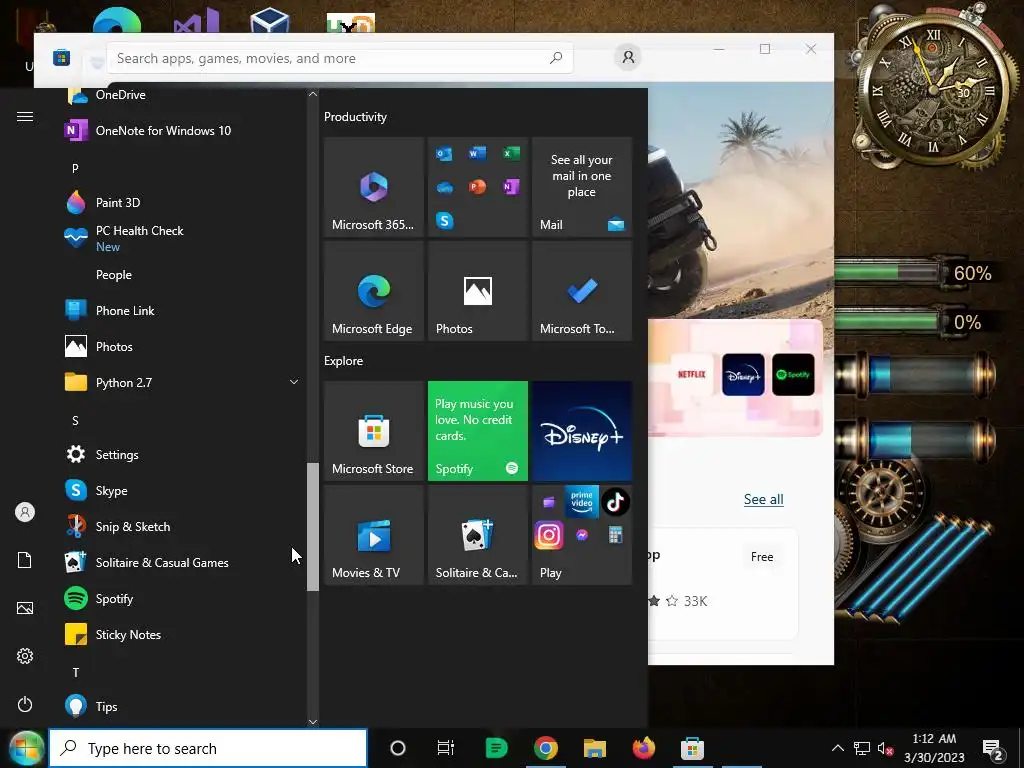The height and width of the screenshot is (768, 1024).
Task: Open Google Chrome from taskbar
Action: point(545,748)
